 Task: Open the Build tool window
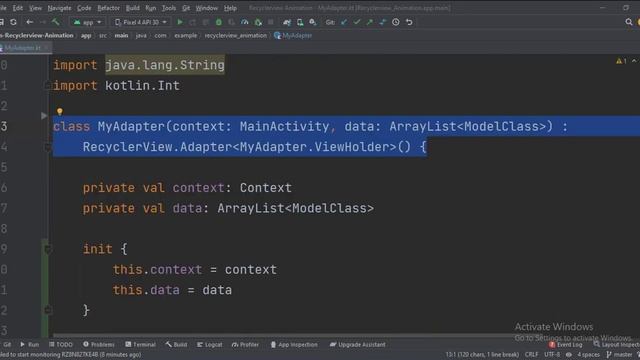pos(176,344)
